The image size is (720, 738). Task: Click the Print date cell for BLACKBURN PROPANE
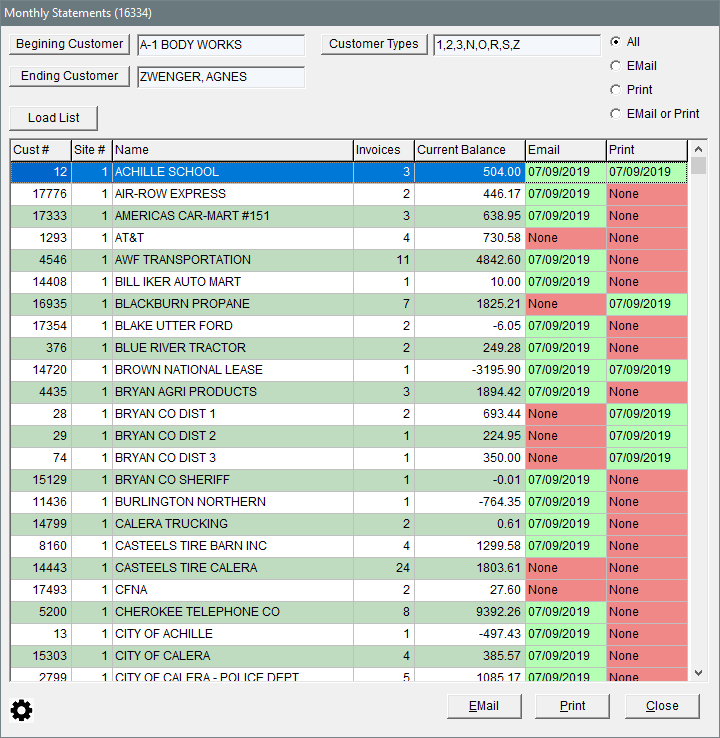click(647, 304)
